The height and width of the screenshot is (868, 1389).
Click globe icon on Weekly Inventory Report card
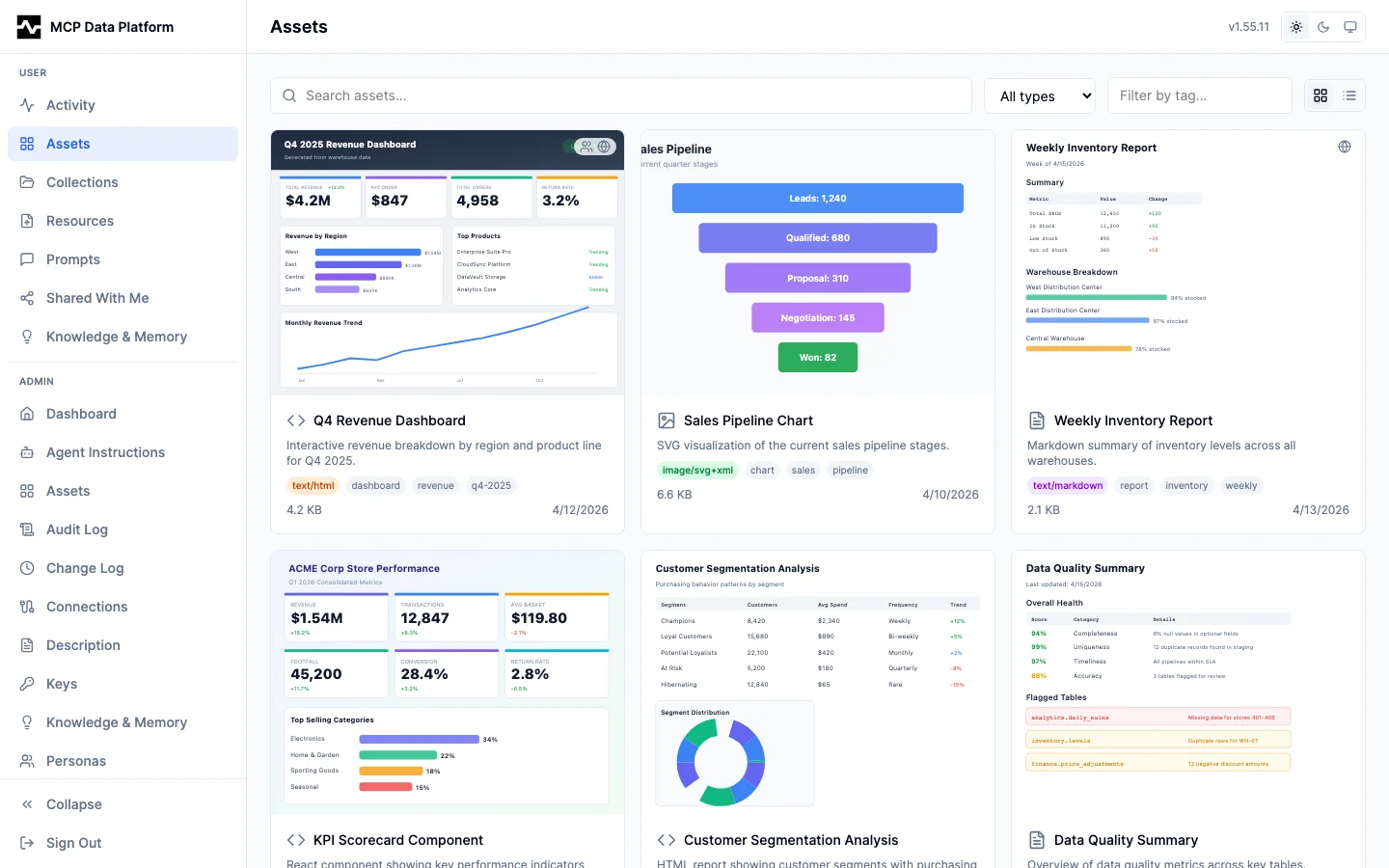pos(1345,147)
